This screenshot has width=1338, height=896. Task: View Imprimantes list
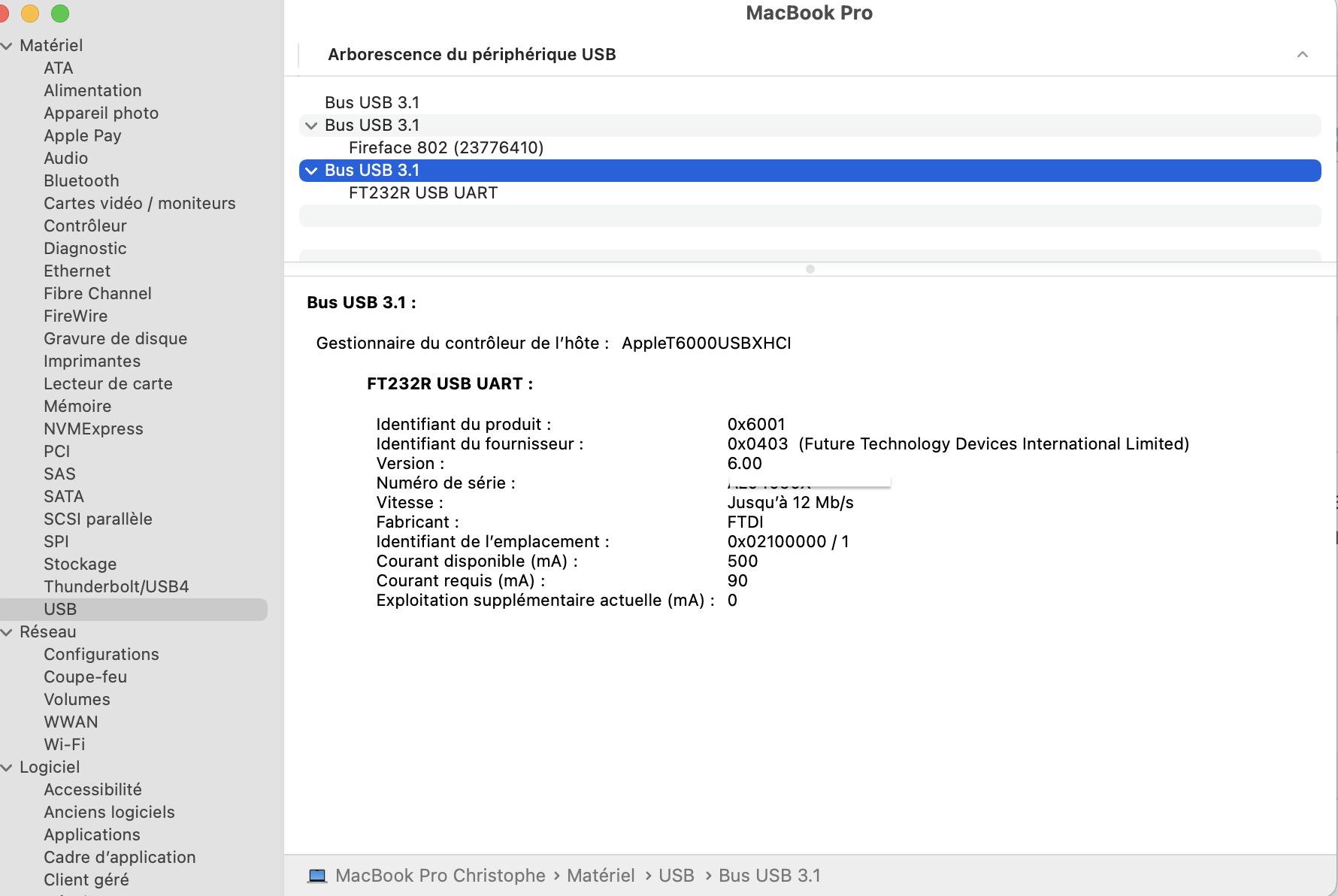click(92, 362)
